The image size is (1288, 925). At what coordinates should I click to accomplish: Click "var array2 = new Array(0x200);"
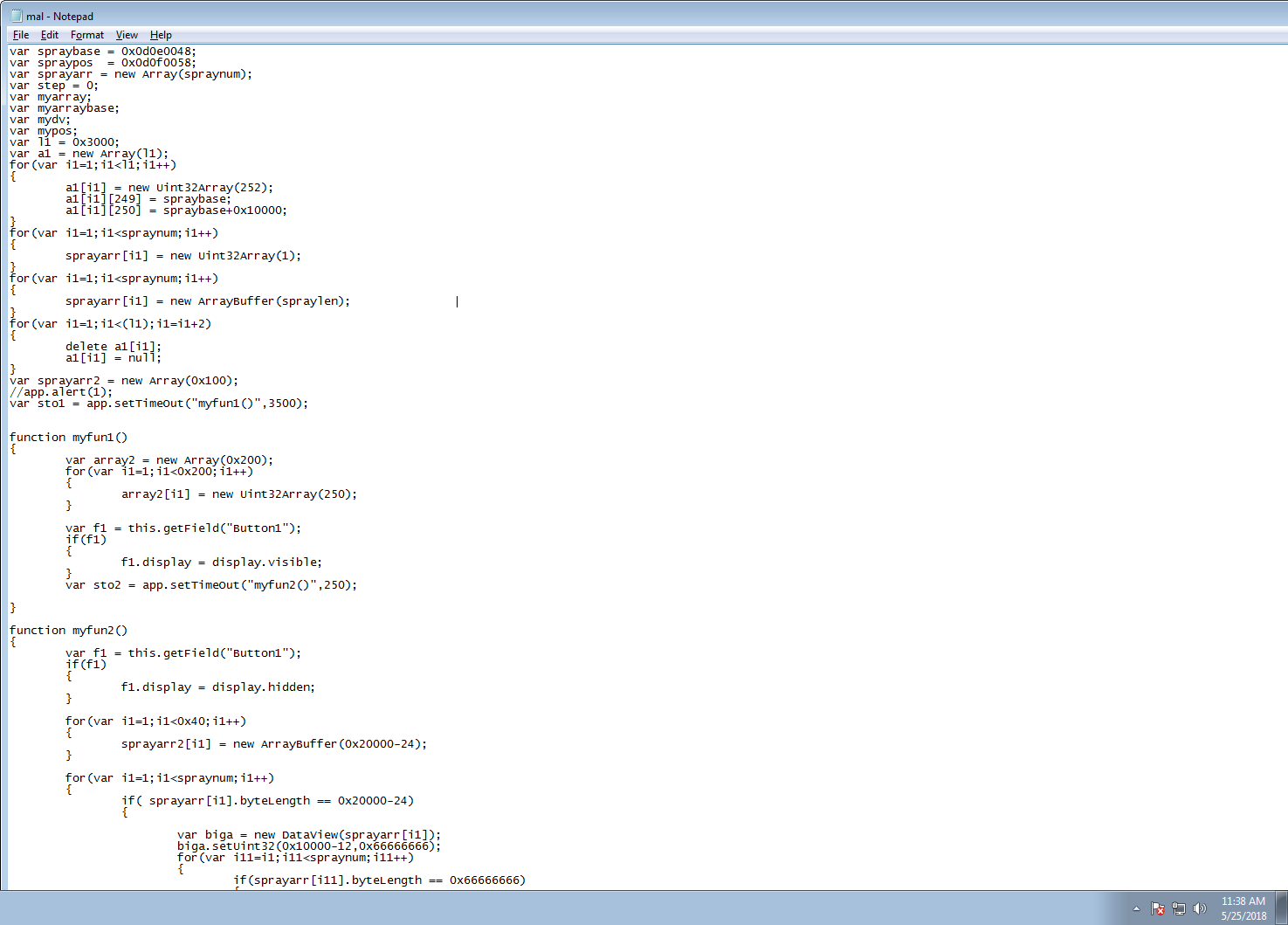coord(169,460)
